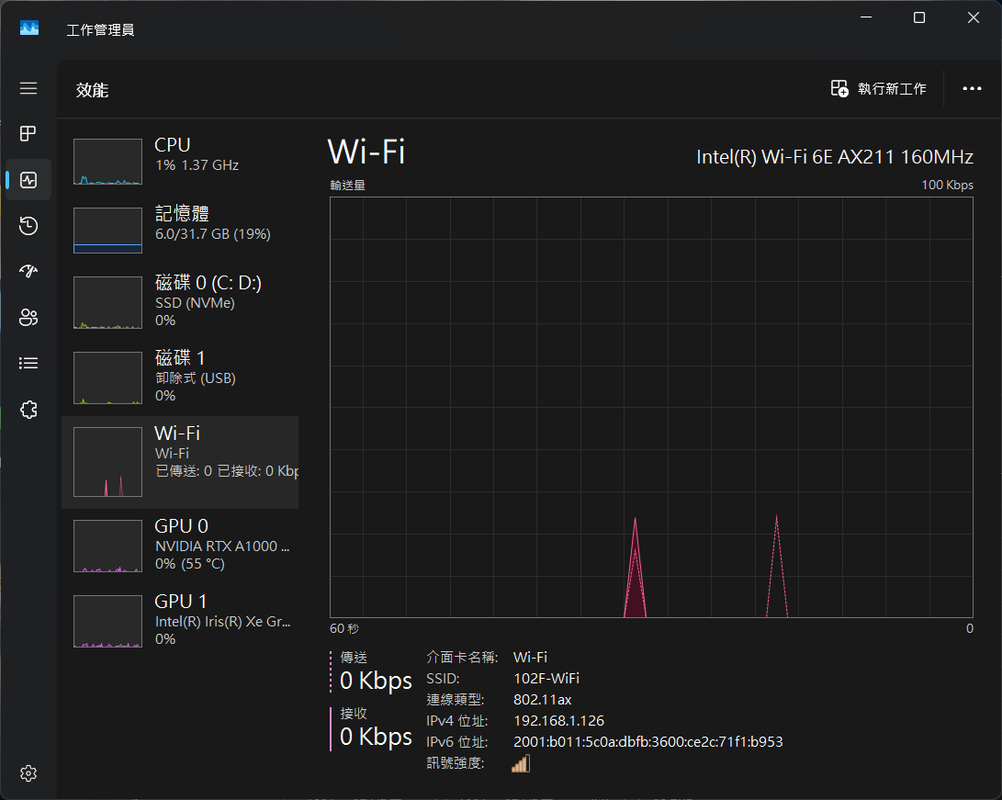Select 磁碟 0 (C: D:) entry
The height and width of the screenshot is (800, 1002).
[x=180, y=303]
